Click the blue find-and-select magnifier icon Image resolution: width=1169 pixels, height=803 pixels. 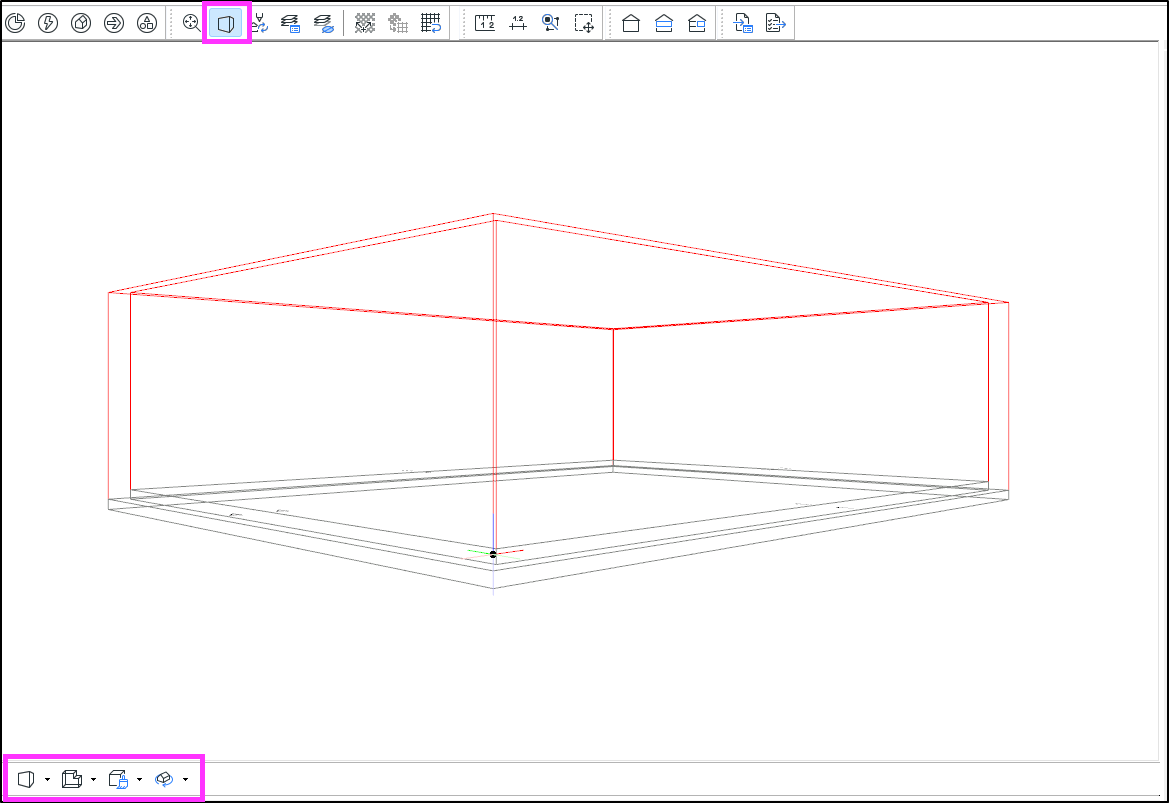[x=551, y=23]
